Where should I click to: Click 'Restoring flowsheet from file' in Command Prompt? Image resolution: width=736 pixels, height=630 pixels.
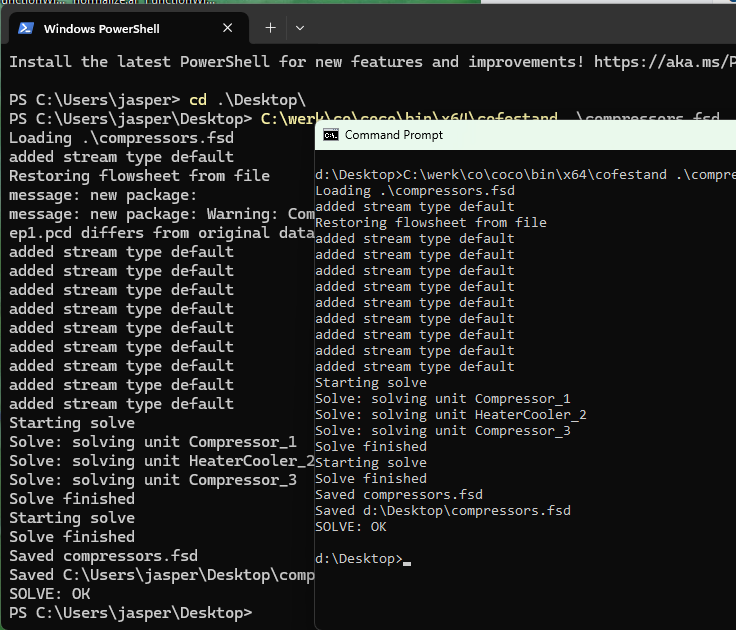click(x=430, y=223)
